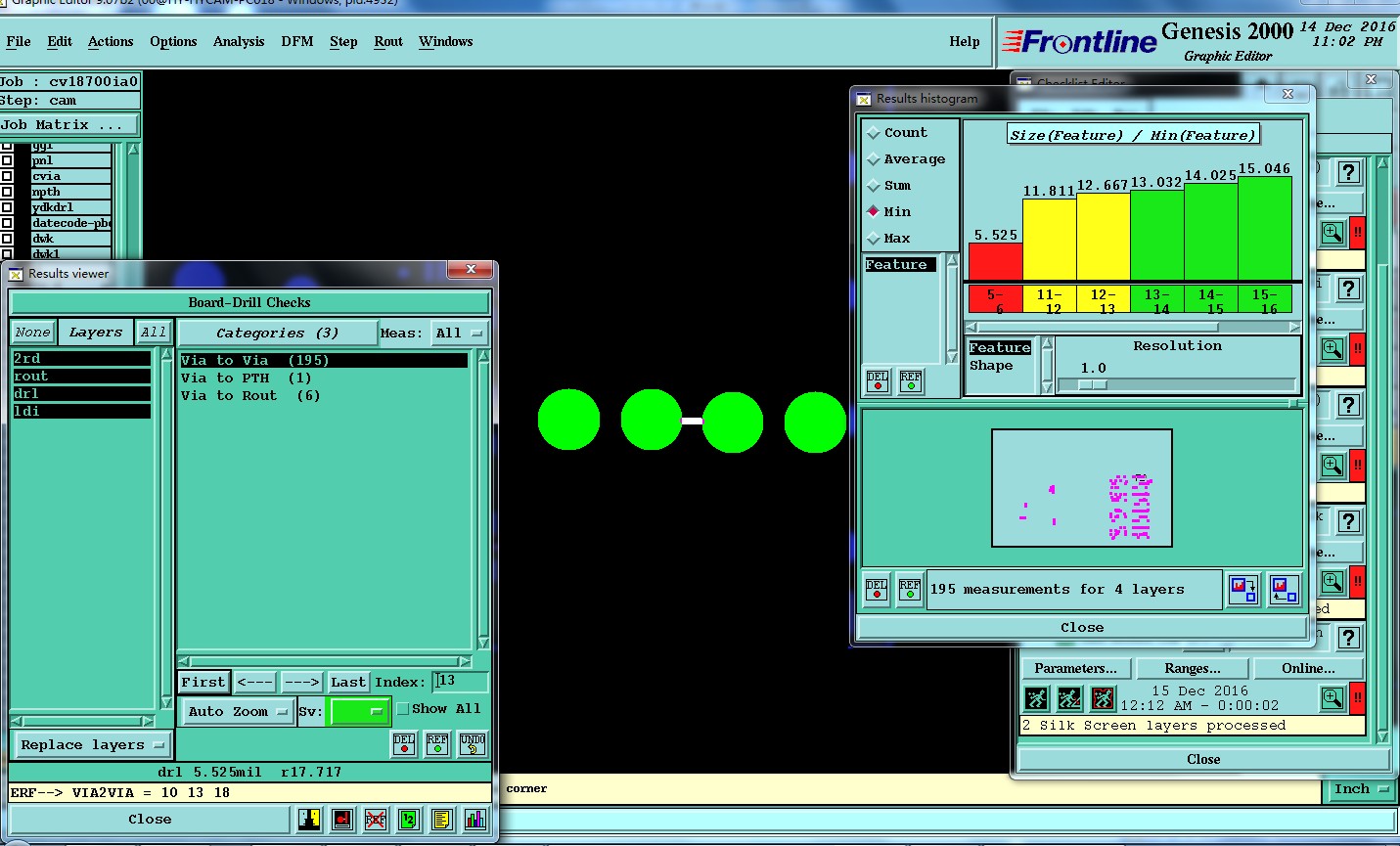This screenshot has width=1400, height=846.
Task: Click the First button
Action: pos(203,683)
